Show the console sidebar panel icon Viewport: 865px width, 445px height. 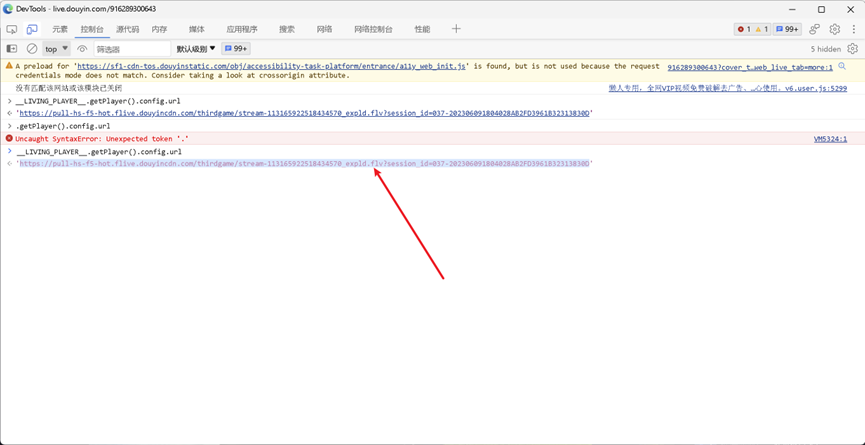click(12, 49)
